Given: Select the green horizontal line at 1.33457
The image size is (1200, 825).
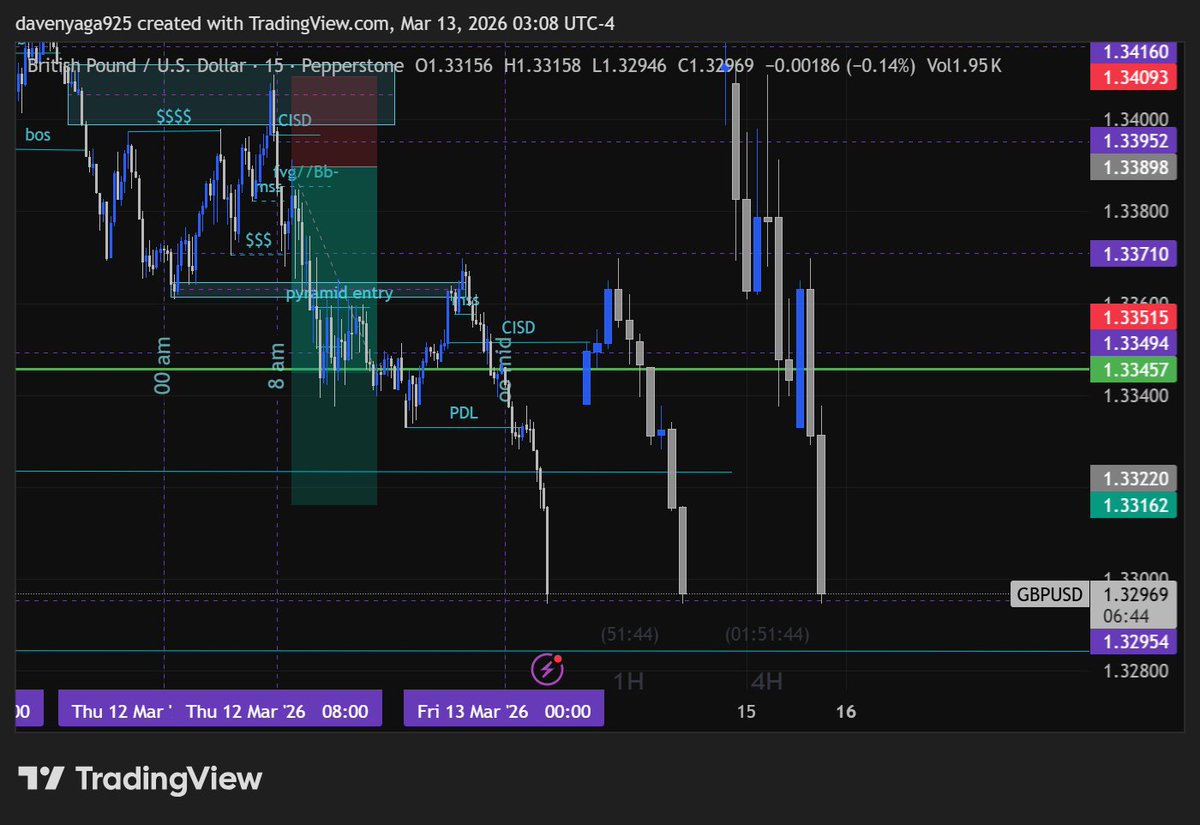Looking at the screenshot, I should click(x=550, y=369).
